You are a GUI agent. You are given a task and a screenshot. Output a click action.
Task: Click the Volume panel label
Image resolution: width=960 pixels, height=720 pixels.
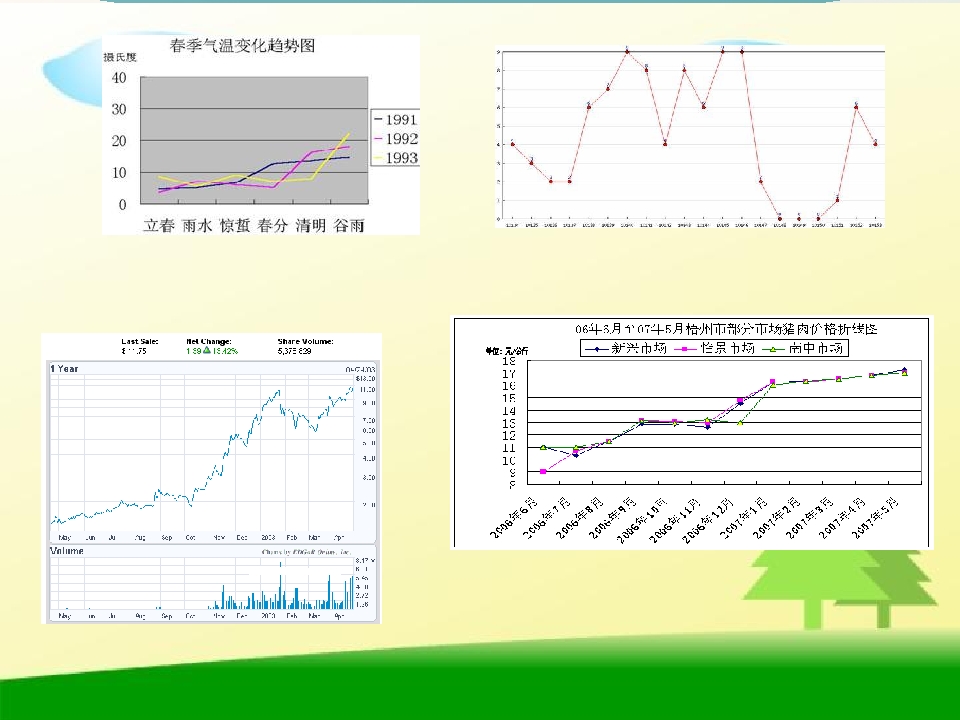coord(68,551)
